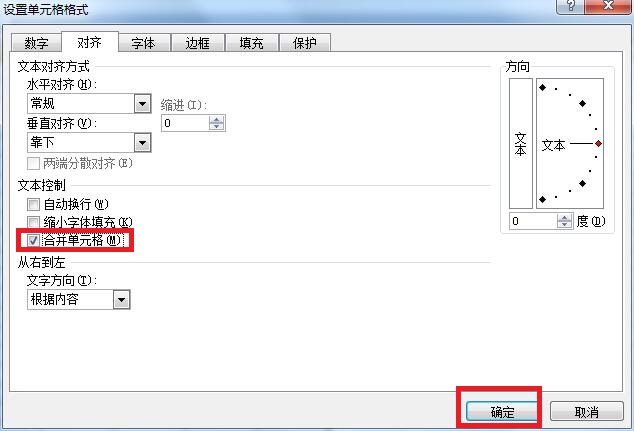This screenshot has height=431, width=634.
Task: Click the bottom diamond in orientation dial
Action: tap(543, 199)
